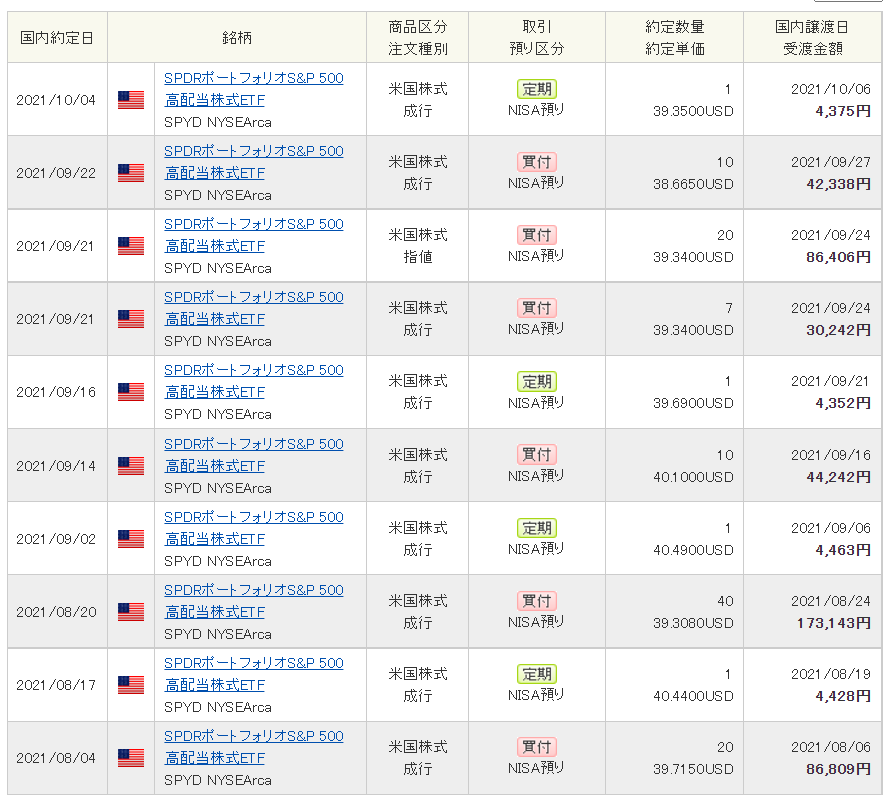The width and height of the screenshot is (888, 799).
Task: Open SPYD ETF link in 2021/08/17 row
Action: point(254,674)
